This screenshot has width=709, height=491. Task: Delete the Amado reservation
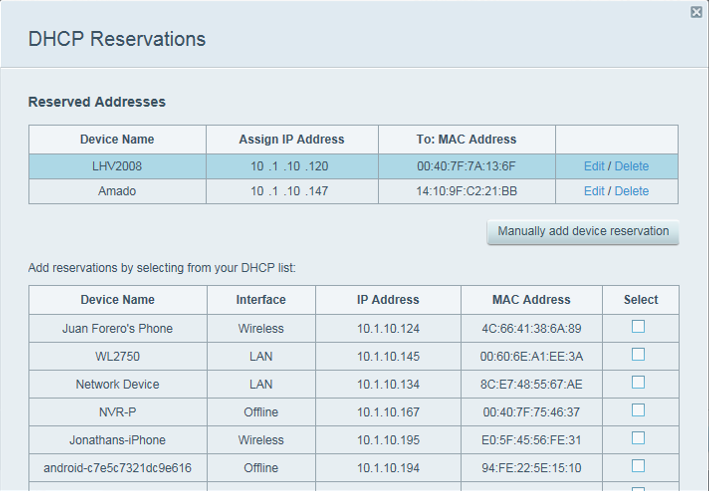[631, 191]
